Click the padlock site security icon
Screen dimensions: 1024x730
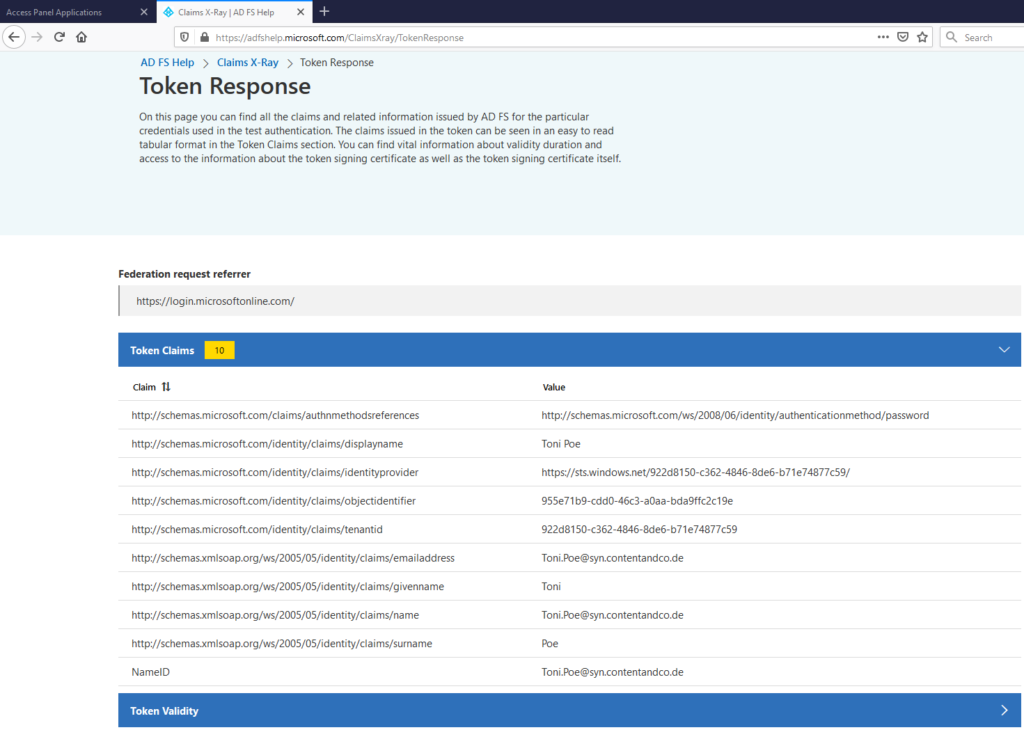204,37
